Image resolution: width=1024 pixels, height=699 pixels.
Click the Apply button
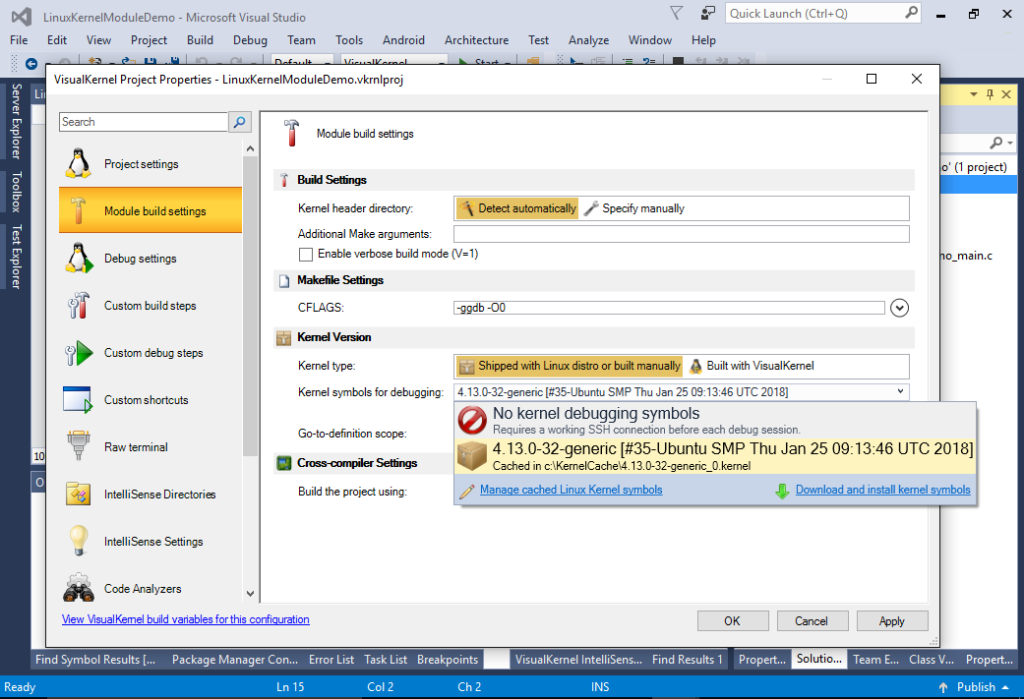click(x=891, y=620)
